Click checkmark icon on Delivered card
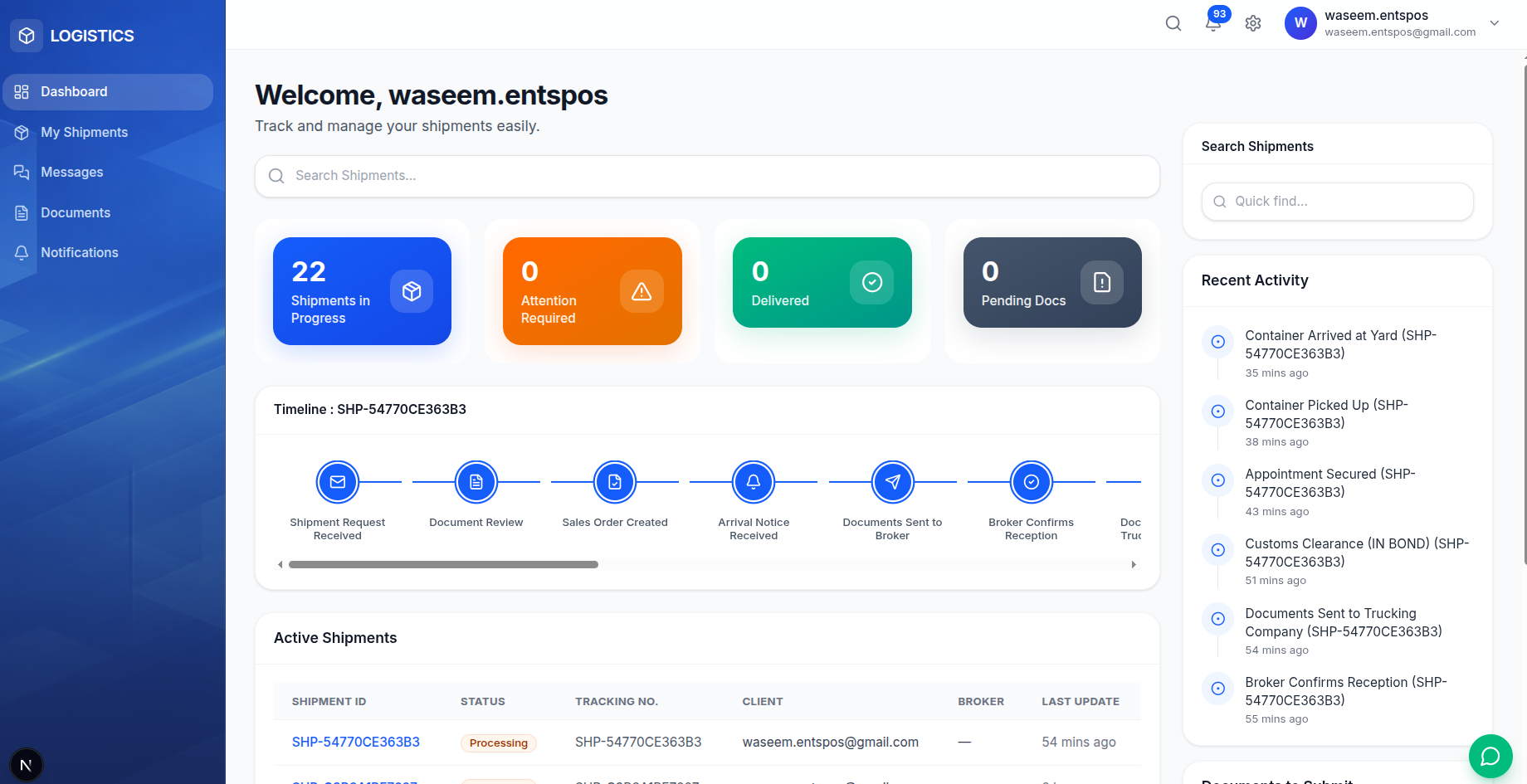 coord(872,282)
